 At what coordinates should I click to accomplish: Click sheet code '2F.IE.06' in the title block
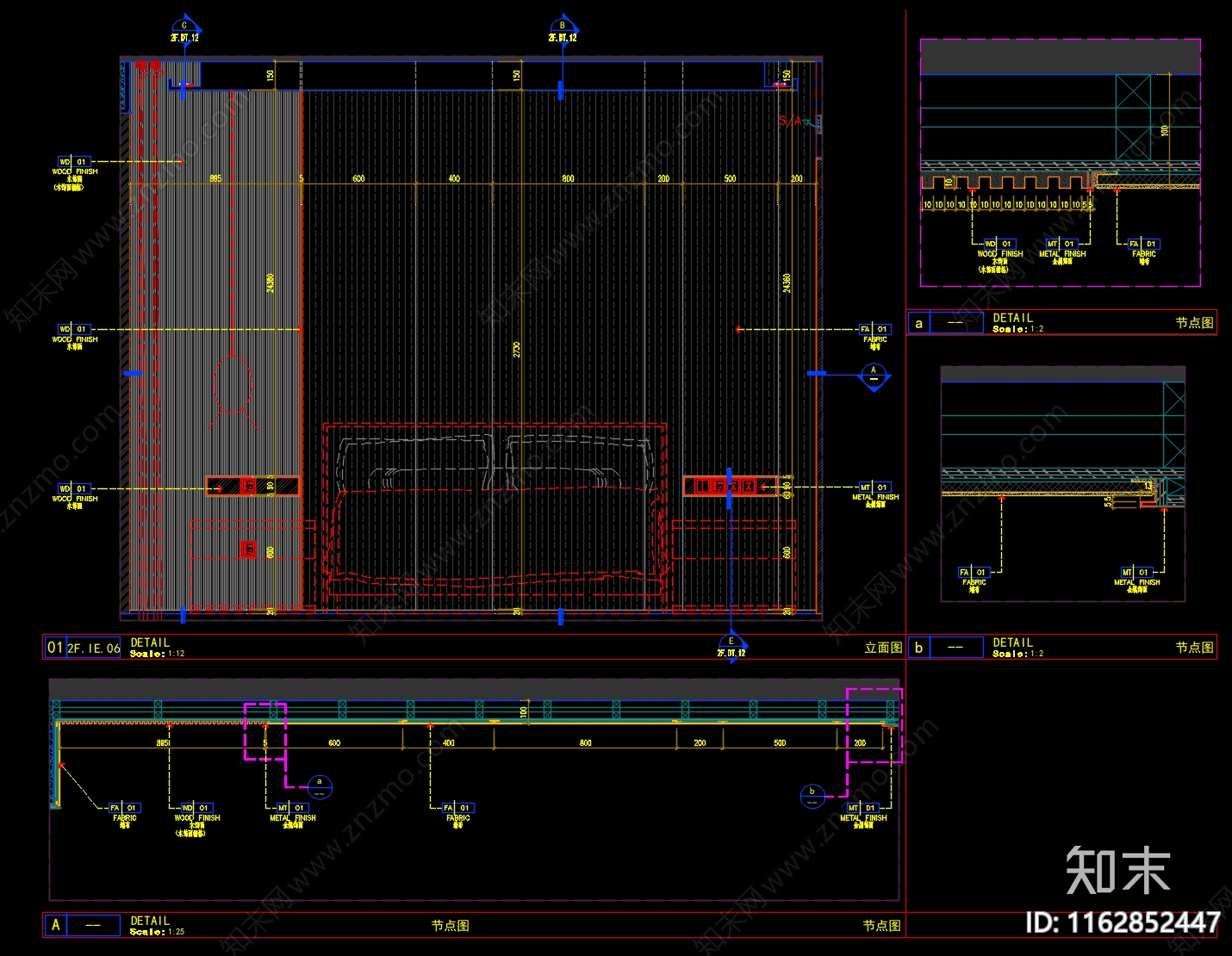(x=94, y=649)
